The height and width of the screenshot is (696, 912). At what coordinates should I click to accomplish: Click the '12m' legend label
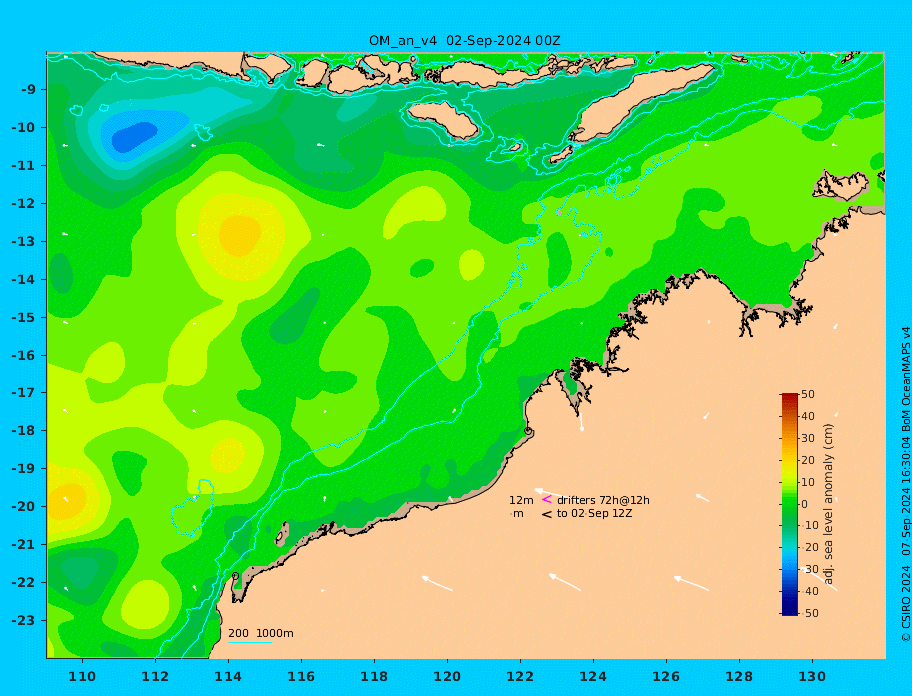[x=521, y=500]
